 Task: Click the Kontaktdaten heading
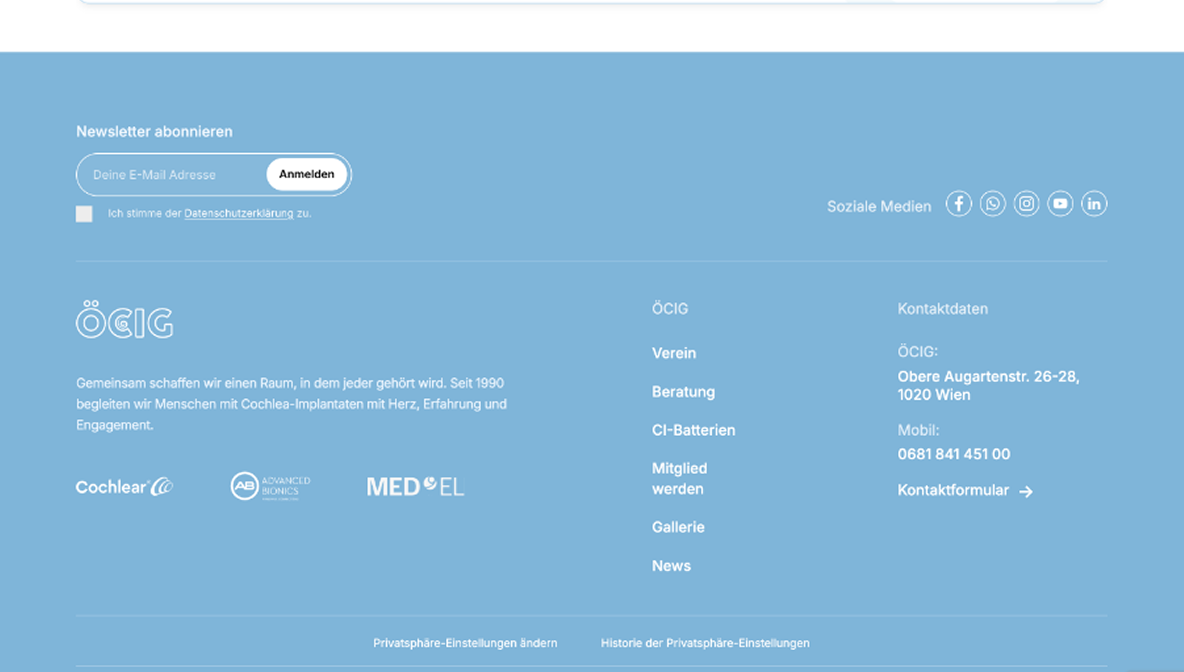(942, 309)
